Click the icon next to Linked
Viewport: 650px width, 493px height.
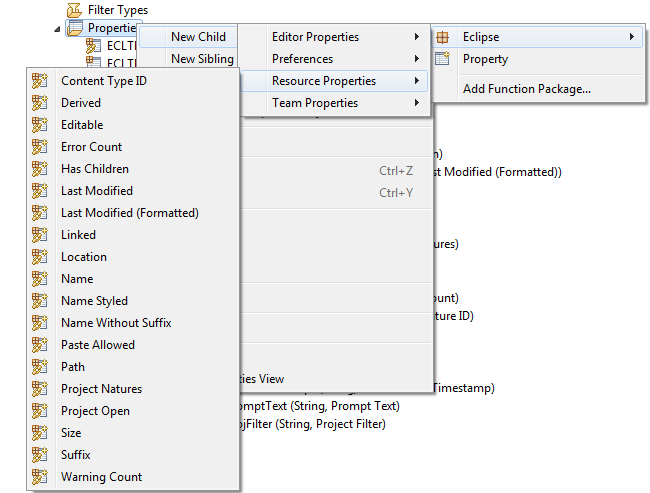click(40, 235)
